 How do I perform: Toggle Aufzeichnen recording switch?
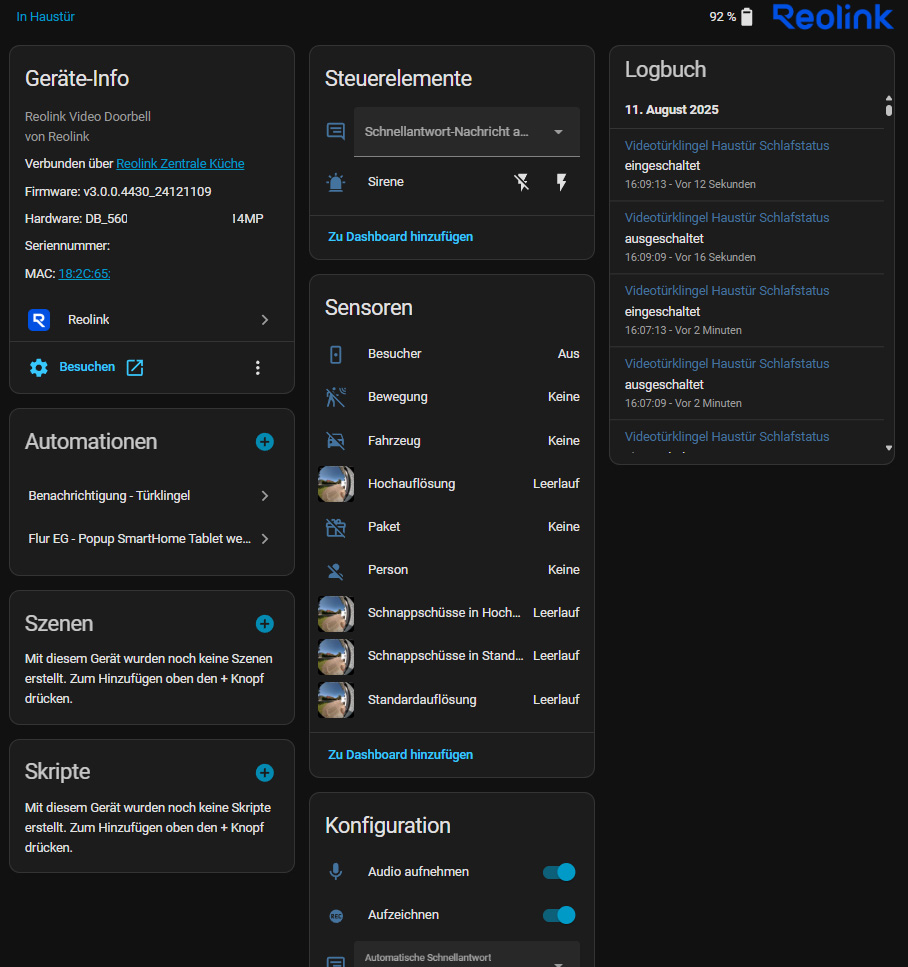(559, 915)
